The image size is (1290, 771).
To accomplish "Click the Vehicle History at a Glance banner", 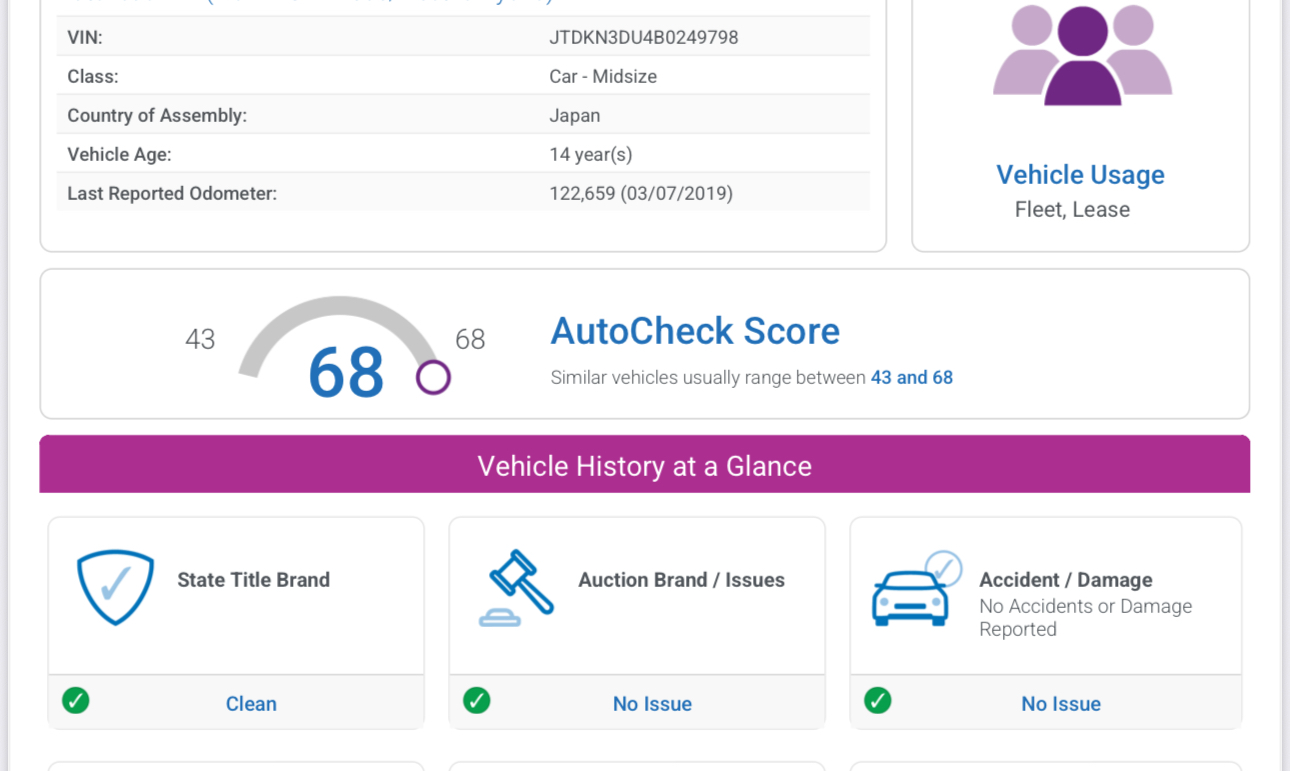I will [644, 466].
